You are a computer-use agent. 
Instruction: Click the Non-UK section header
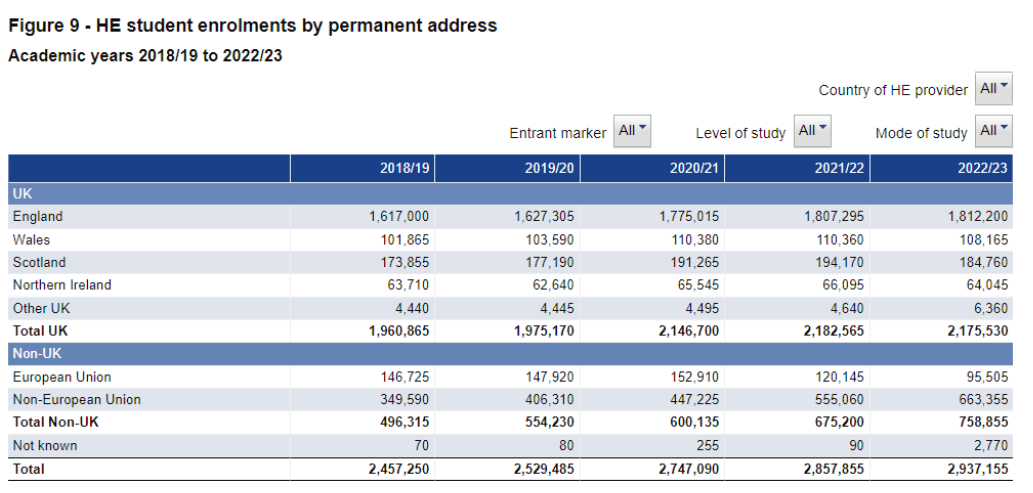point(34,353)
